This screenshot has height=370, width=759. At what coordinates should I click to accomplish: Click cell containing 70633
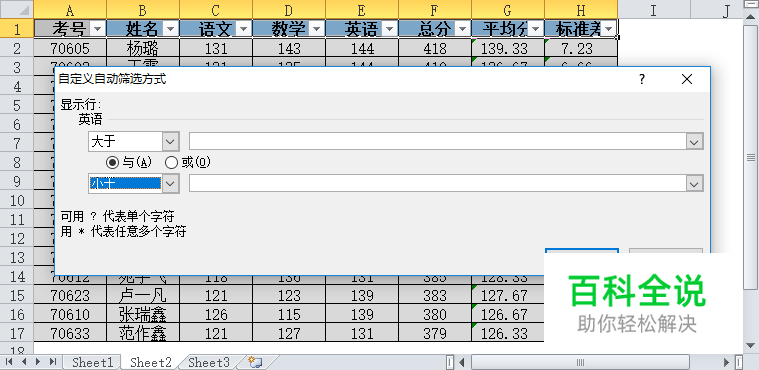coord(70,333)
